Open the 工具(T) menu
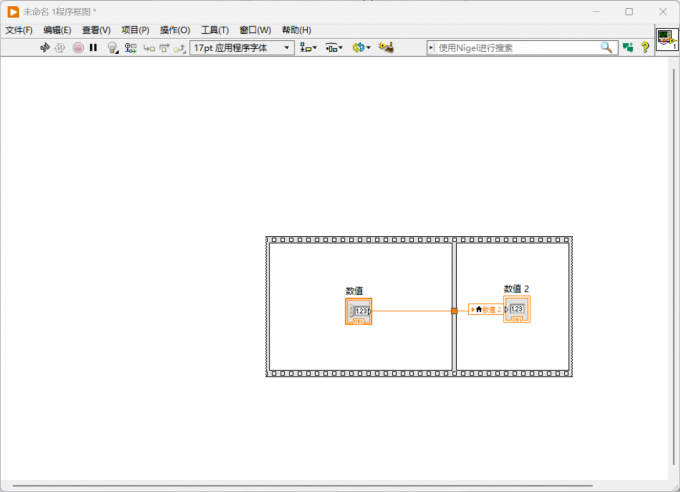The image size is (680, 492). [x=215, y=30]
